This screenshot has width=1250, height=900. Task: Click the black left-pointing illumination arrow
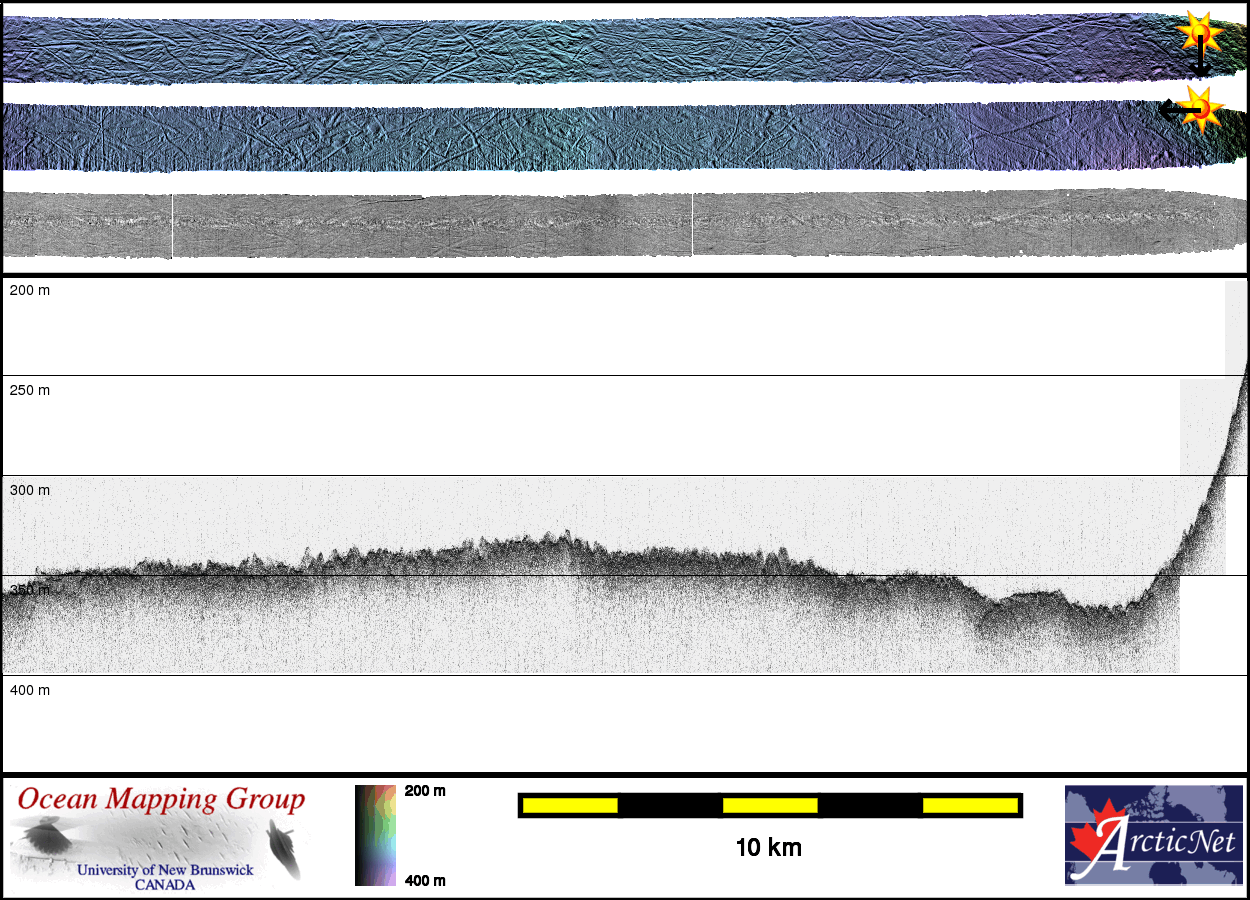1172,110
